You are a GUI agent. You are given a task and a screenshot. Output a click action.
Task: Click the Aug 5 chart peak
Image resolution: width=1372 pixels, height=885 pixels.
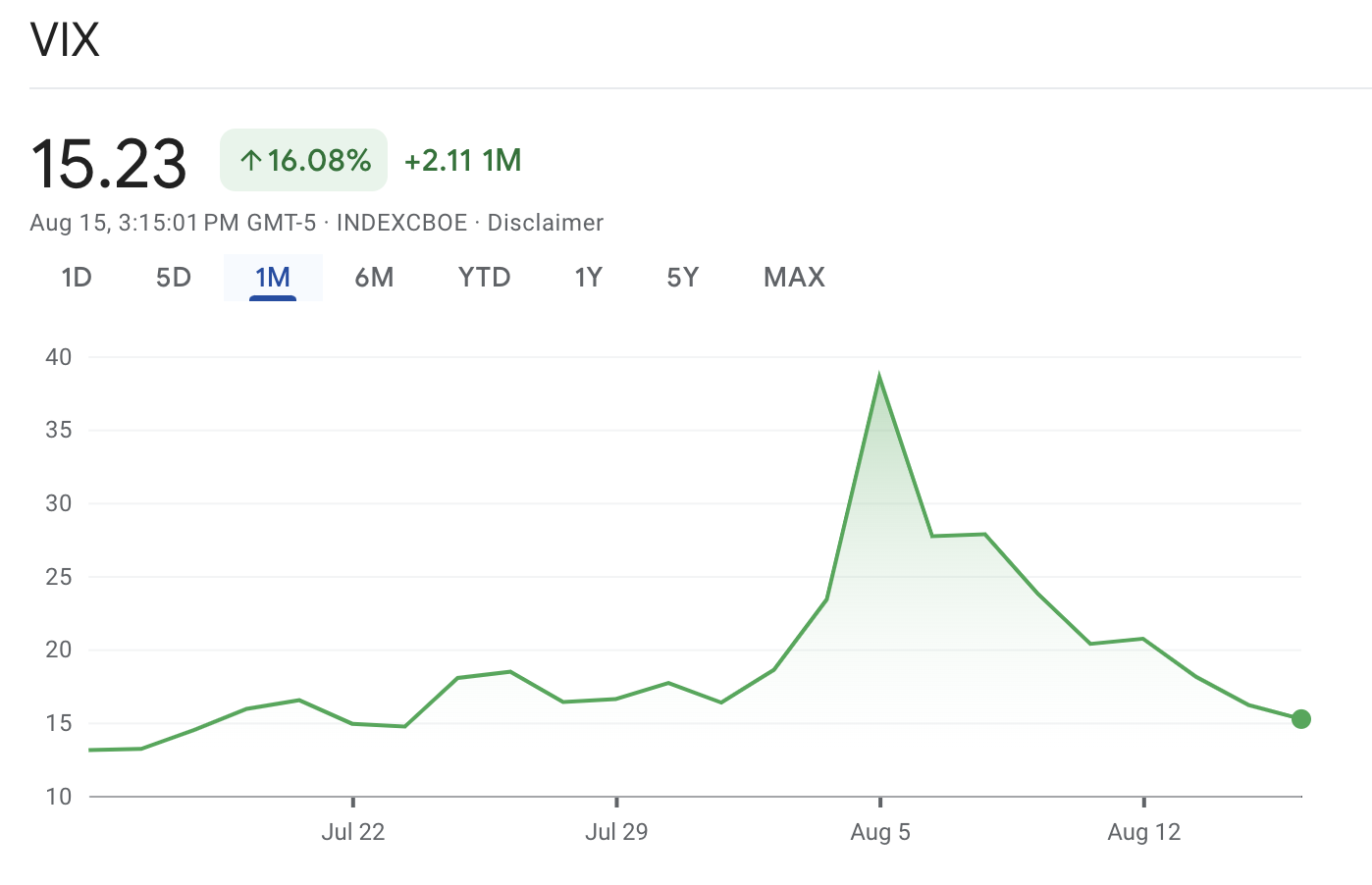click(879, 378)
